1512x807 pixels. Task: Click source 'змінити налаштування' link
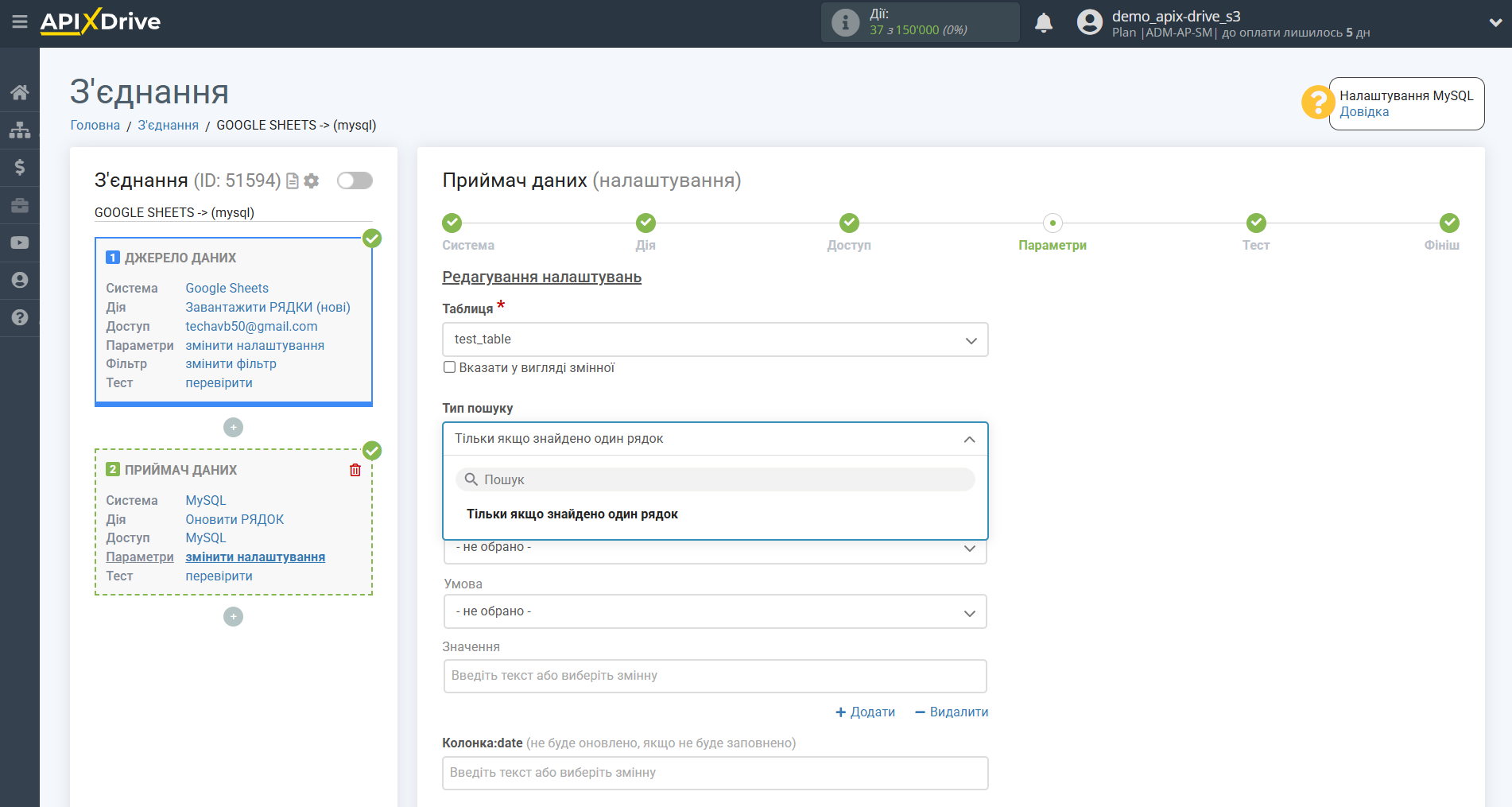(255, 345)
